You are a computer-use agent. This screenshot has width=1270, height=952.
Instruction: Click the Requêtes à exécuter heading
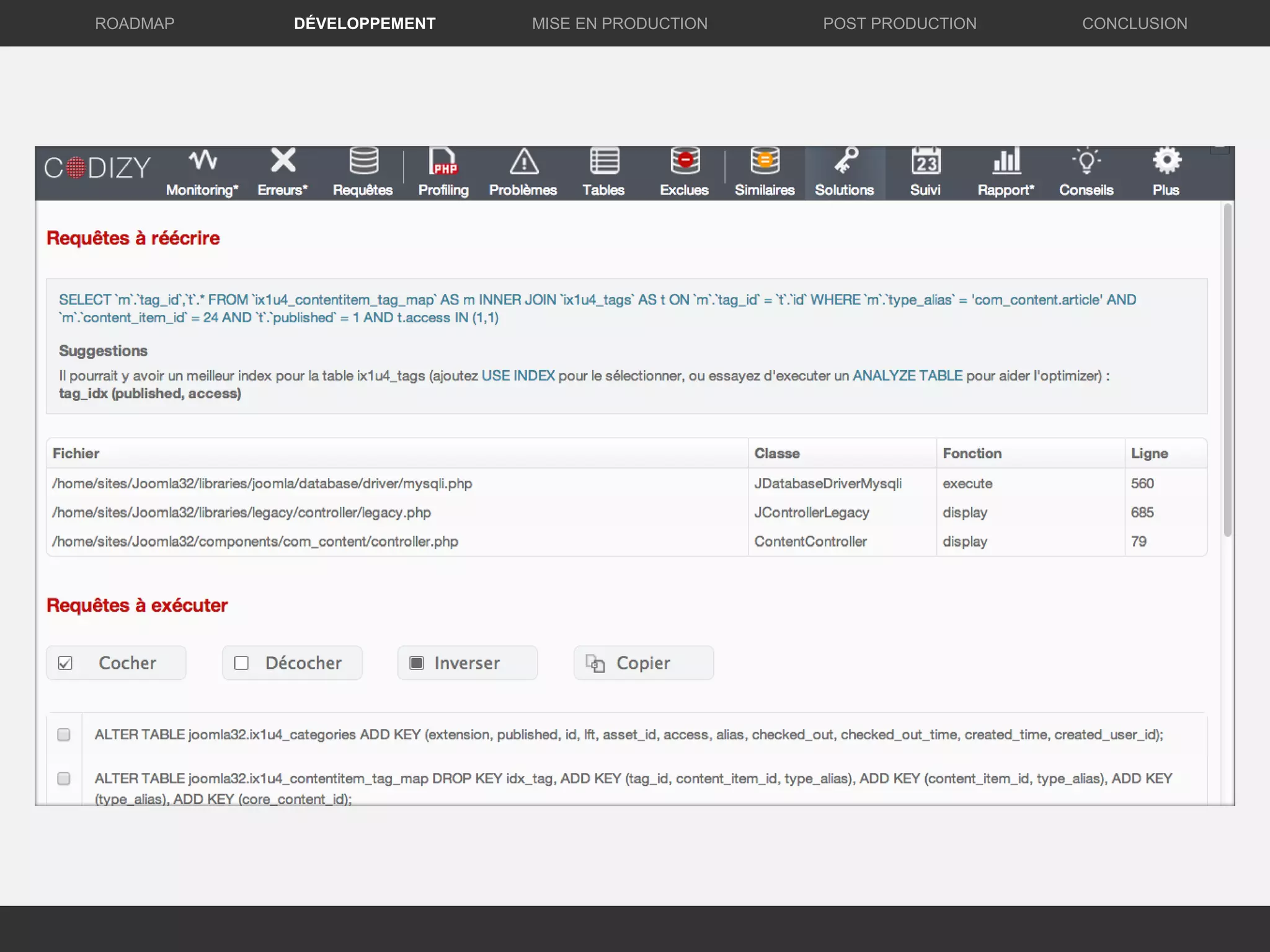[137, 605]
